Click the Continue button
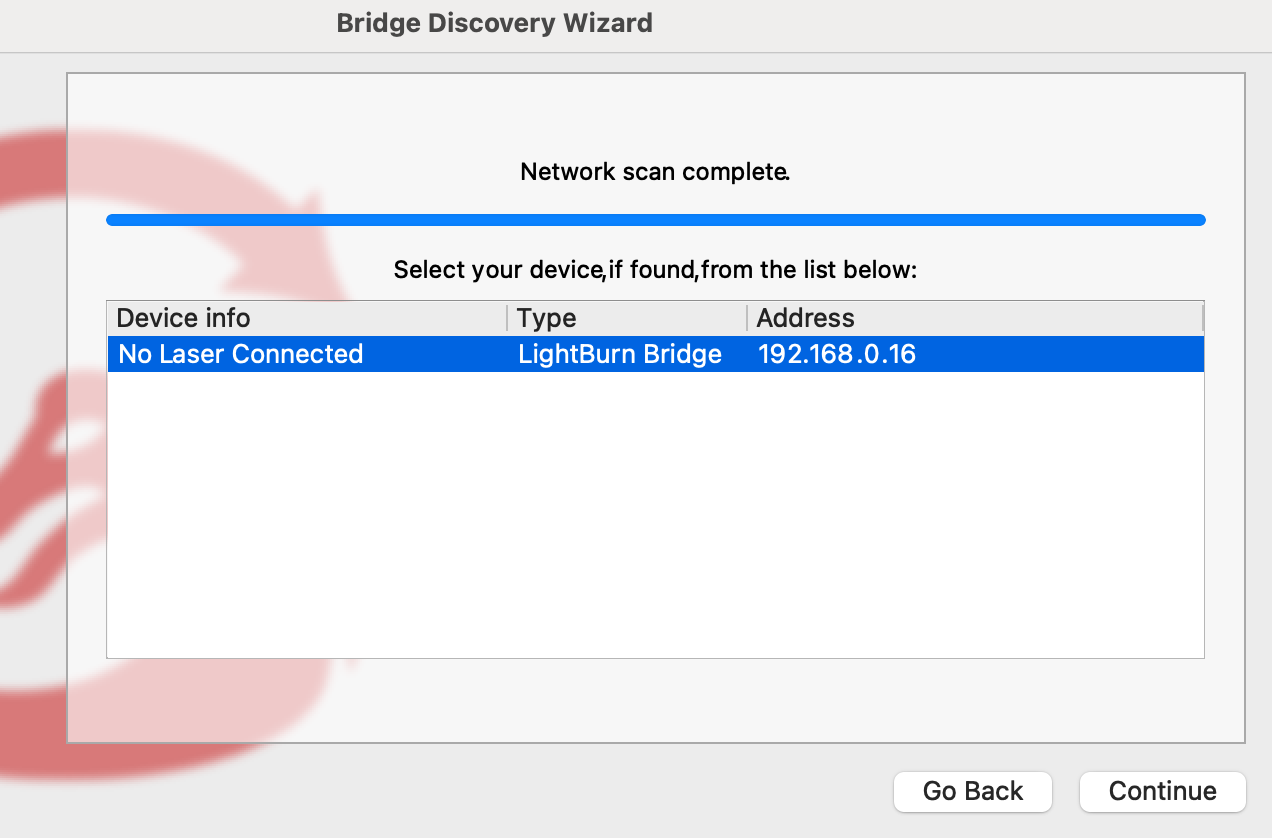The image size is (1272, 838). pos(1162,791)
